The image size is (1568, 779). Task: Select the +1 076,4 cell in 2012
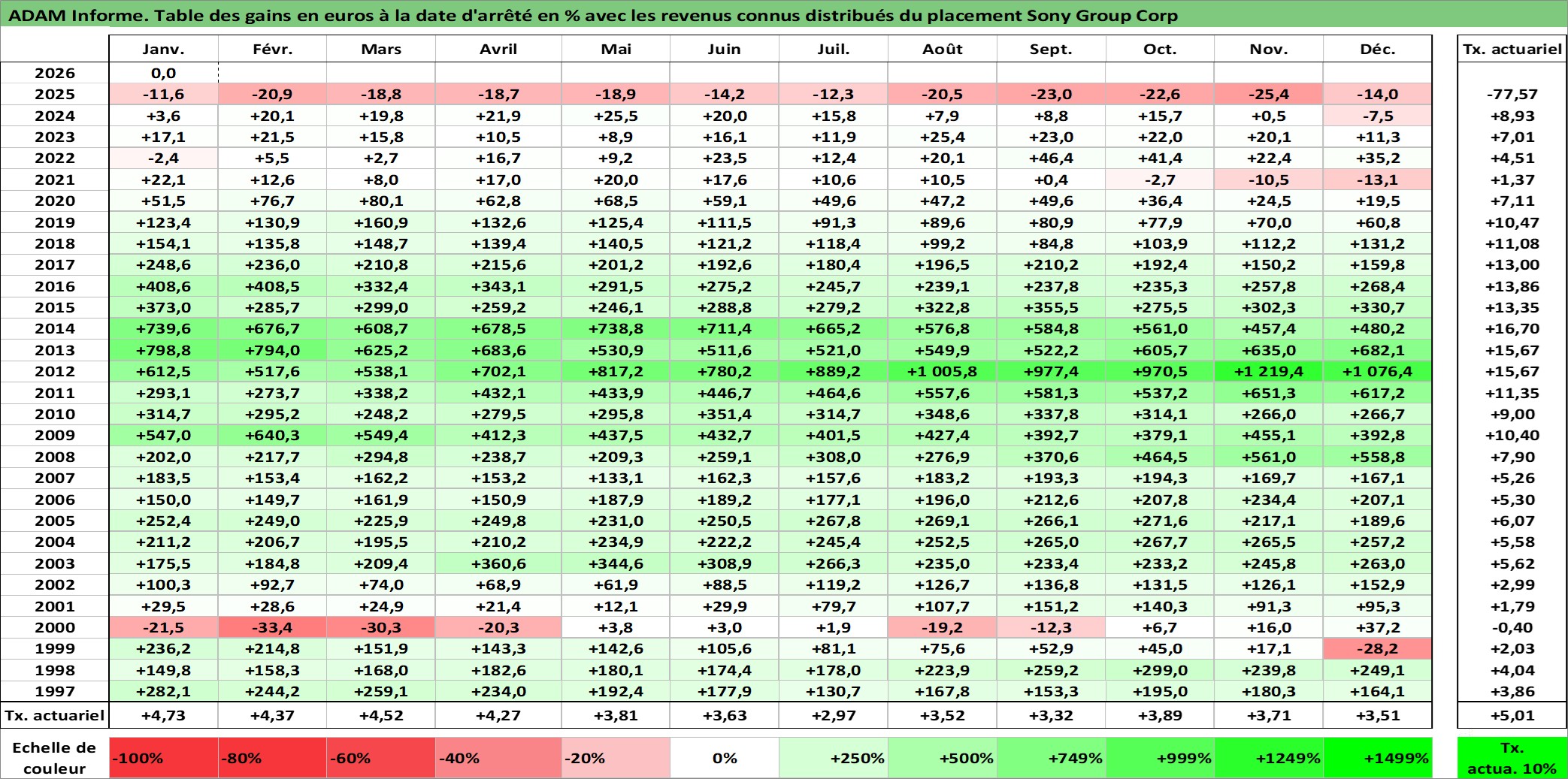(x=1378, y=371)
